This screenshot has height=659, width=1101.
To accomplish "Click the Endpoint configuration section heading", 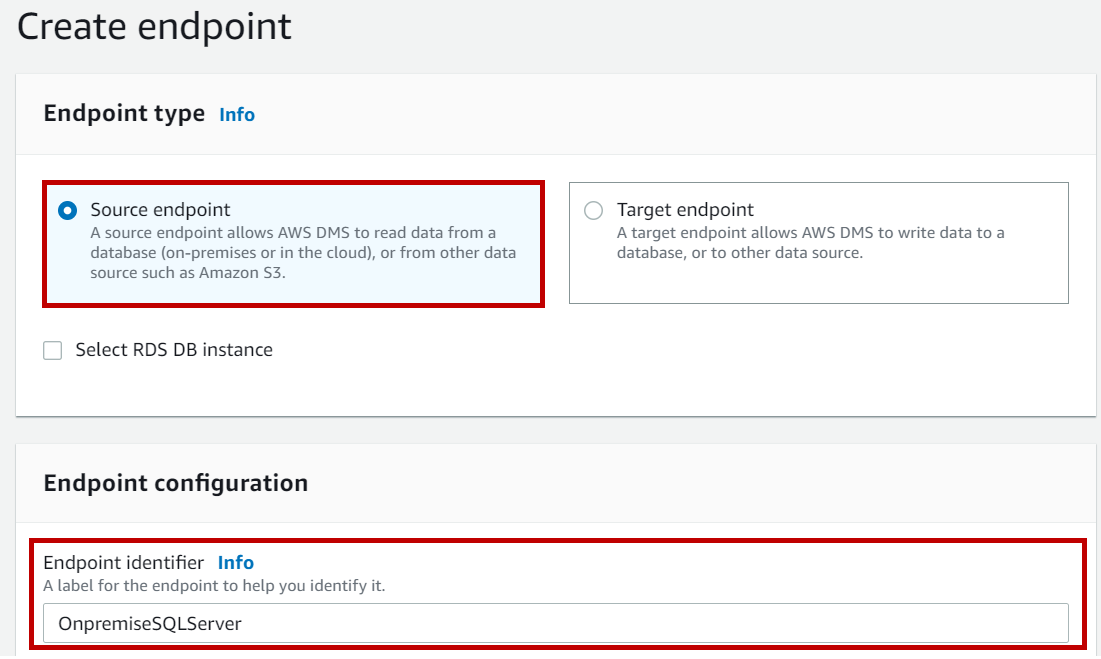I will 176,483.
